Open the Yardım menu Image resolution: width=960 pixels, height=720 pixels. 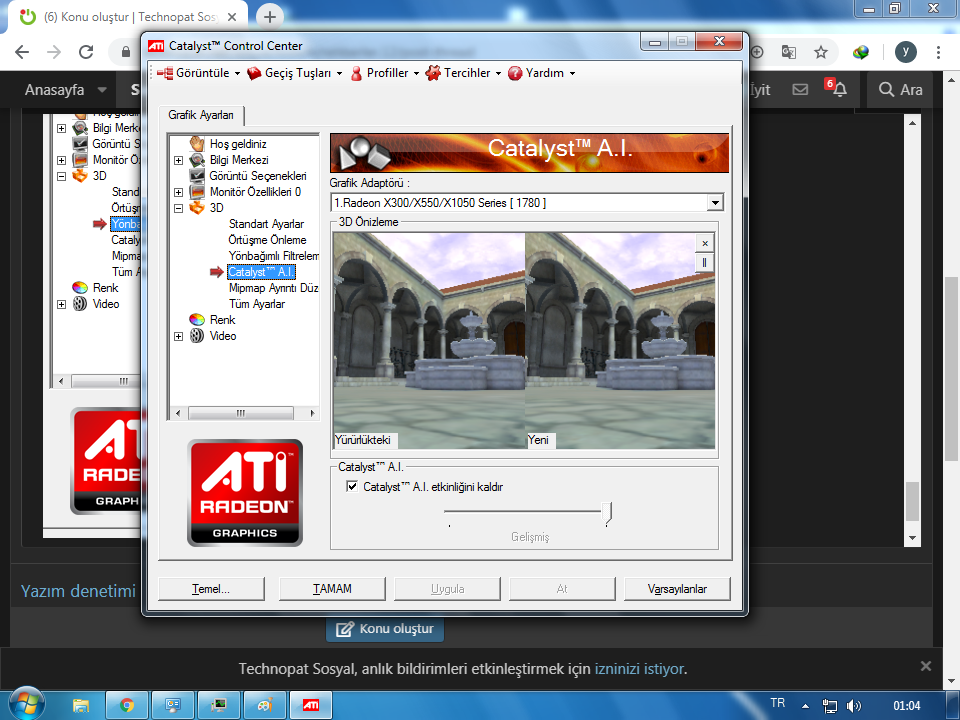542,73
